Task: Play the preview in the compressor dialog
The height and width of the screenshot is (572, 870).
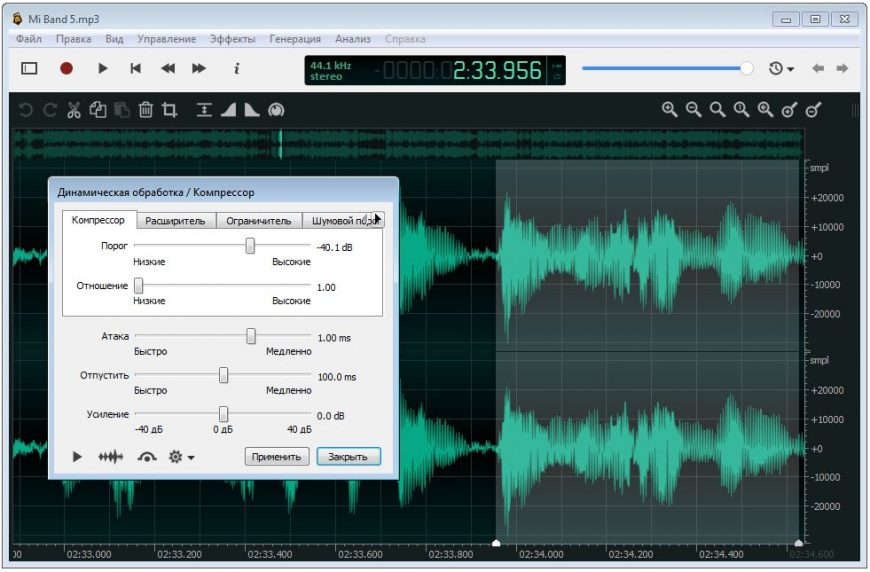Action: (x=77, y=457)
